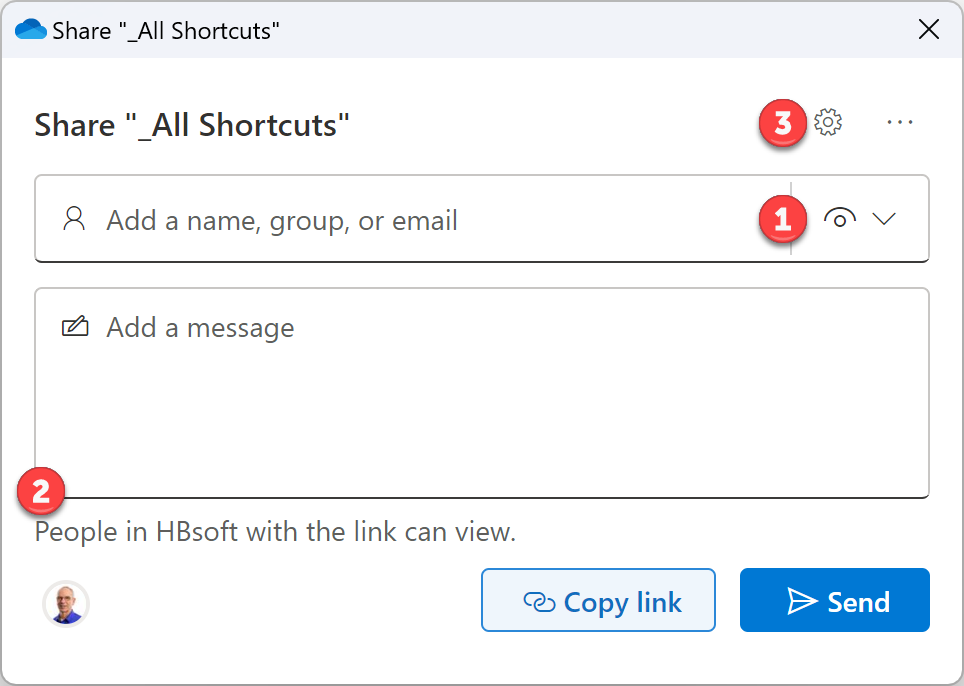Click the red badge numbered 3

coord(782,123)
